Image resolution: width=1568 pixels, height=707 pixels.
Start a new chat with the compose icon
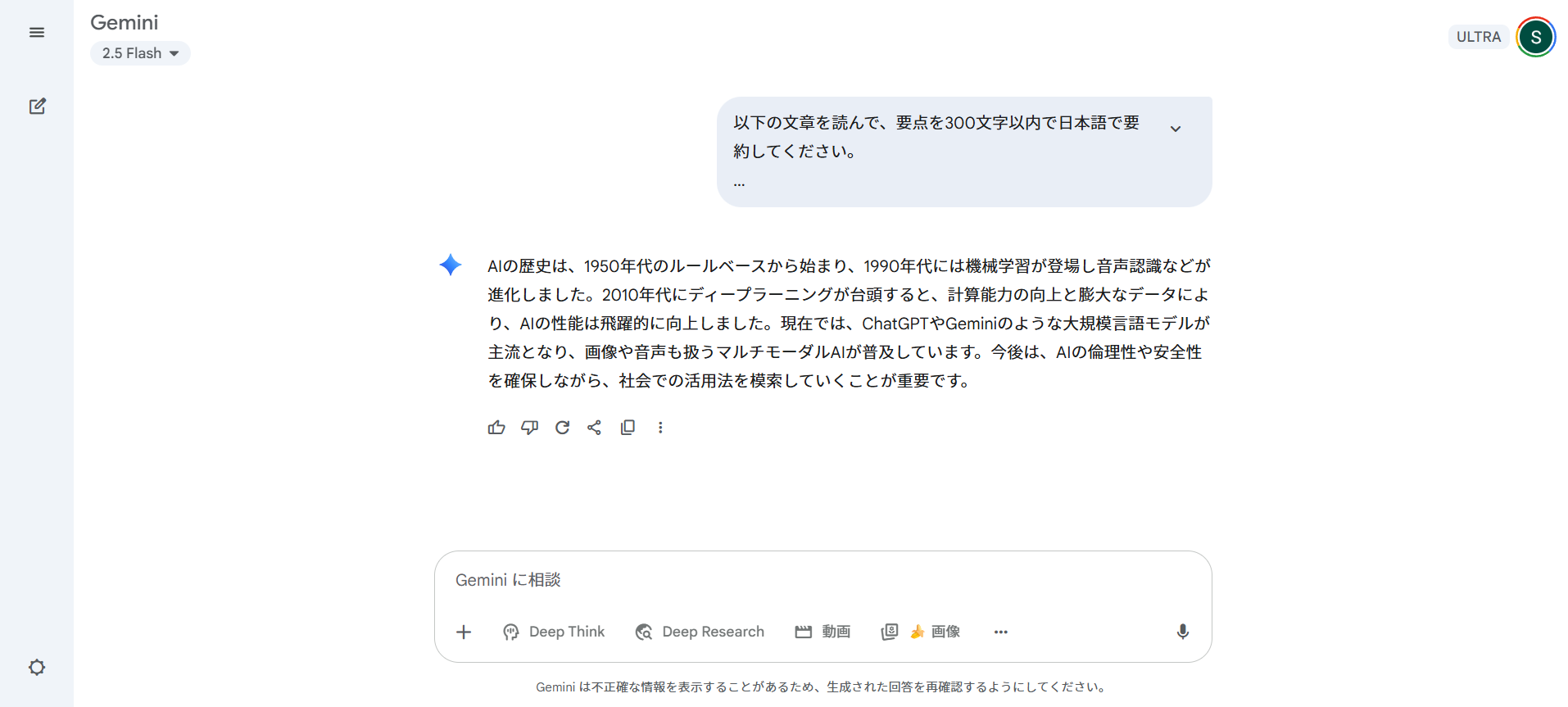tap(37, 106)
